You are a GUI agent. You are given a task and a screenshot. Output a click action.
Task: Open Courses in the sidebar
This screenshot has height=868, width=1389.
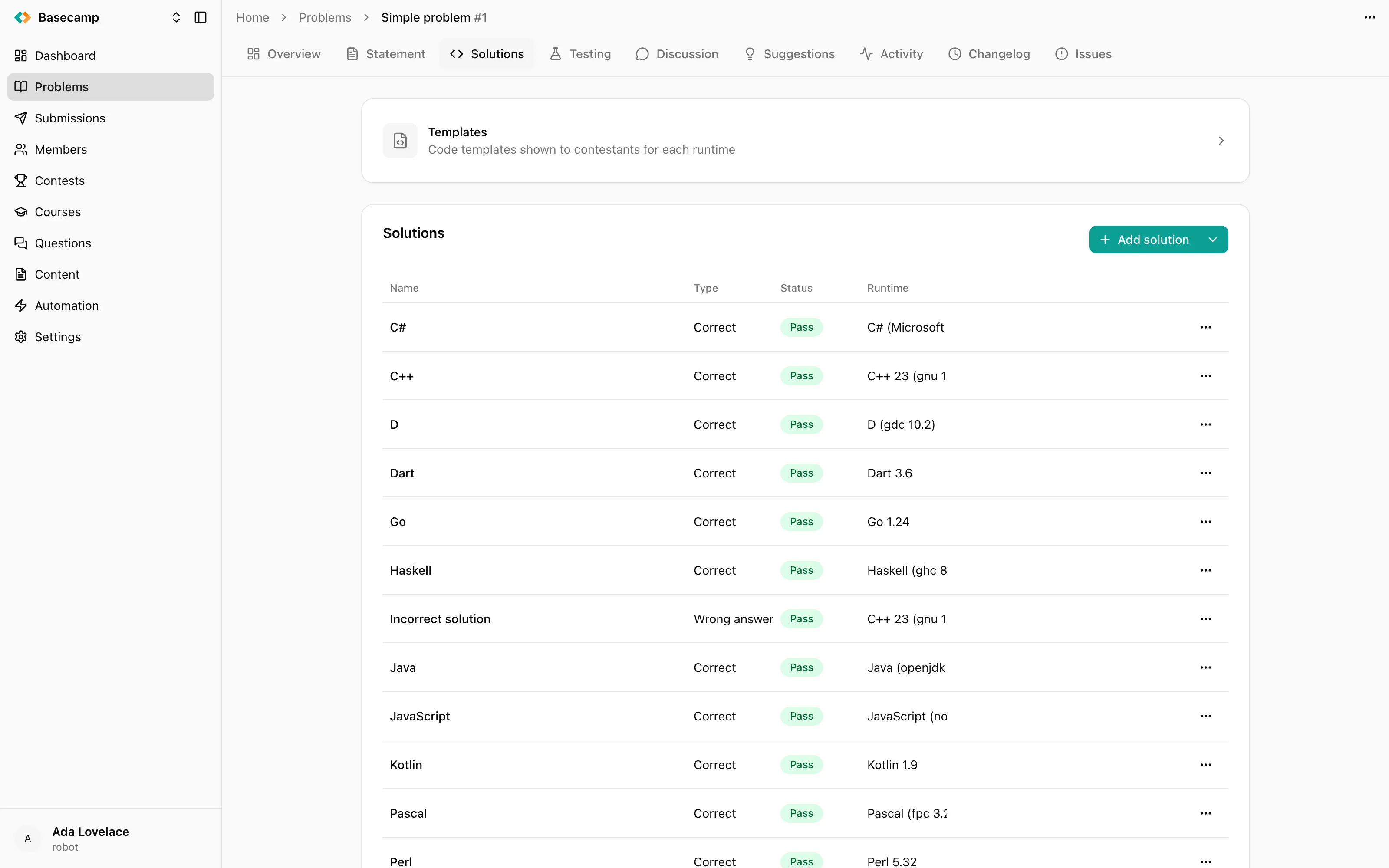[111, 212]
